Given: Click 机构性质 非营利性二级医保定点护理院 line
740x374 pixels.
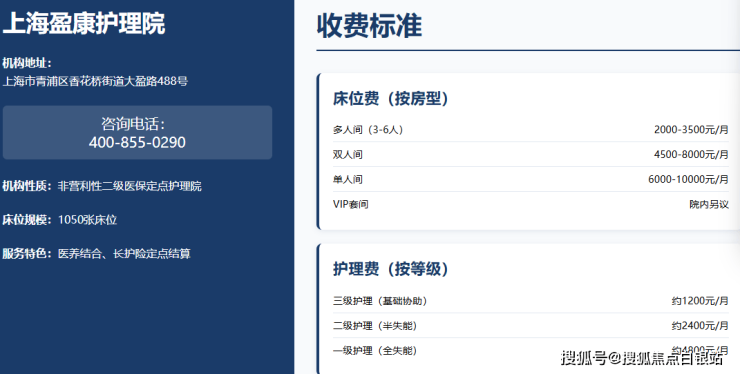Looking at the screenshot, I should tap(102, 186).
